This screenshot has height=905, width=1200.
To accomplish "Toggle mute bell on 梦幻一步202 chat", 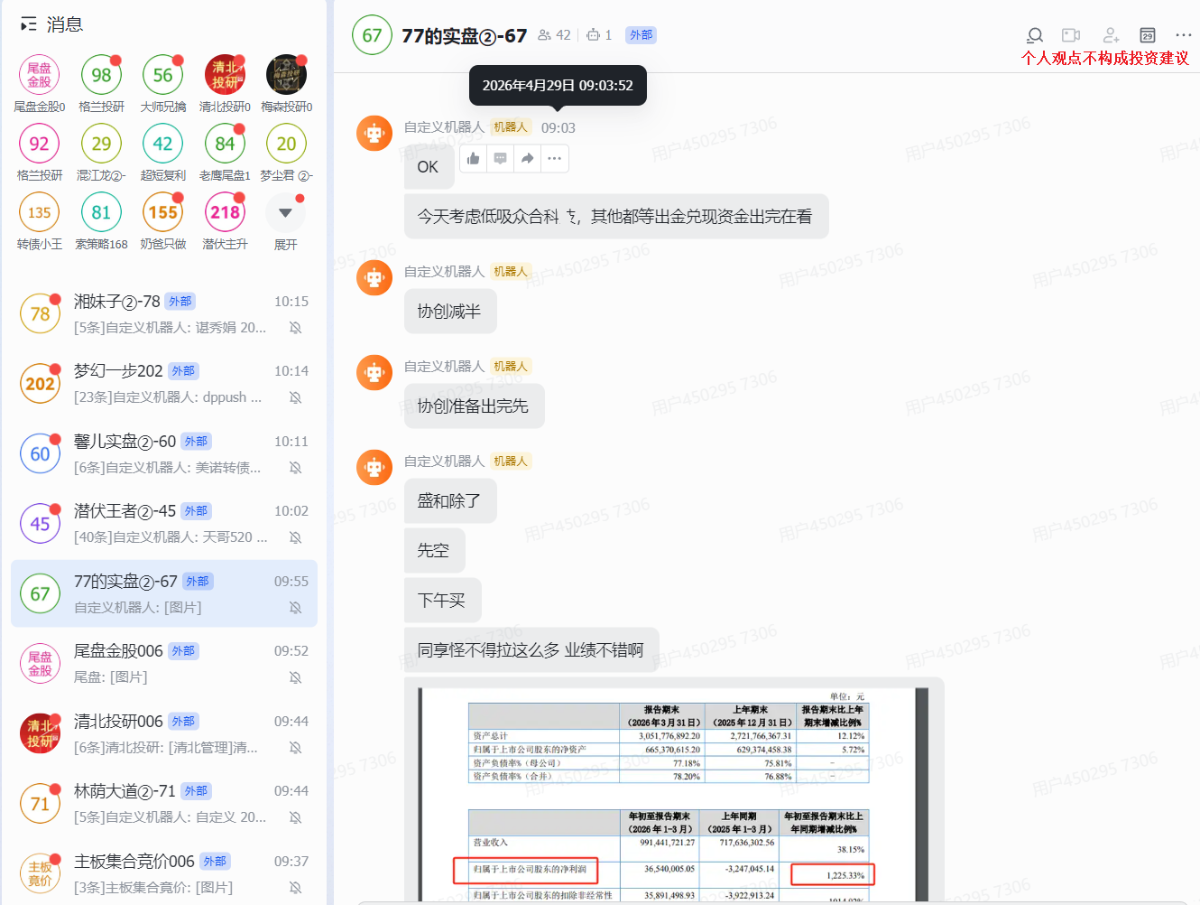I will point(295,397).
